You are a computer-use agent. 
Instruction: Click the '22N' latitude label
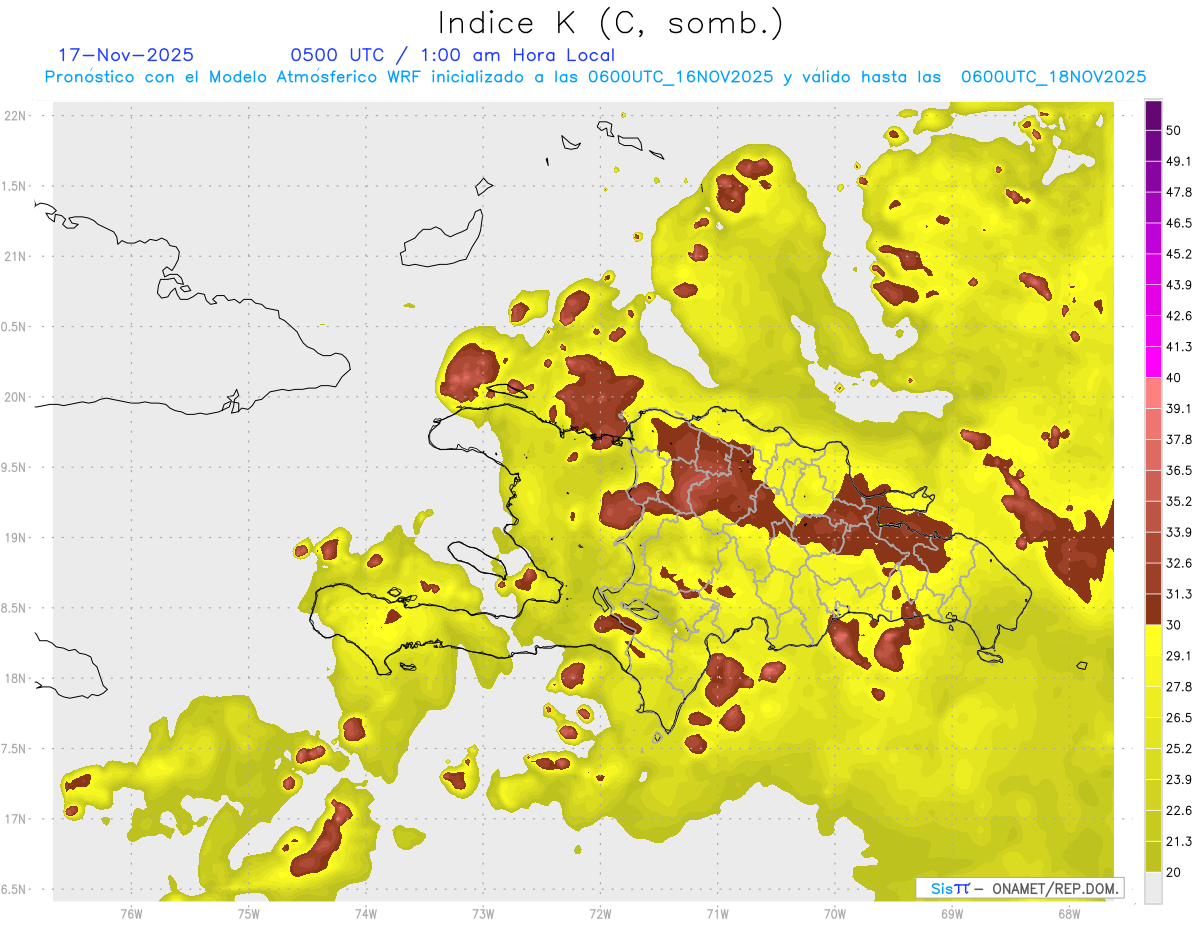click(x=15, y=115)
